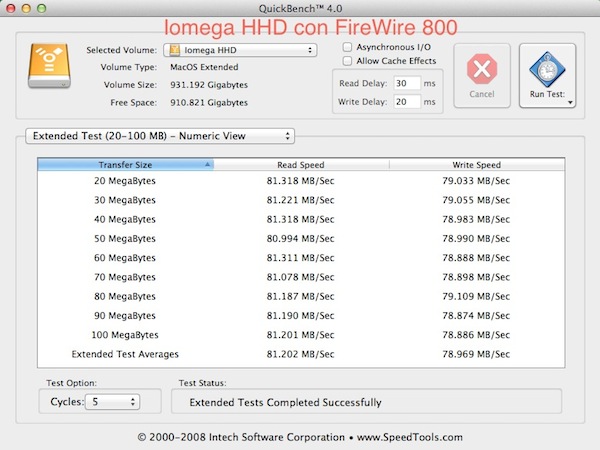Viewport: 600px width, 450px height.
Task: Click the sort arrow on Transfer Size column
Action: (207, 165)
